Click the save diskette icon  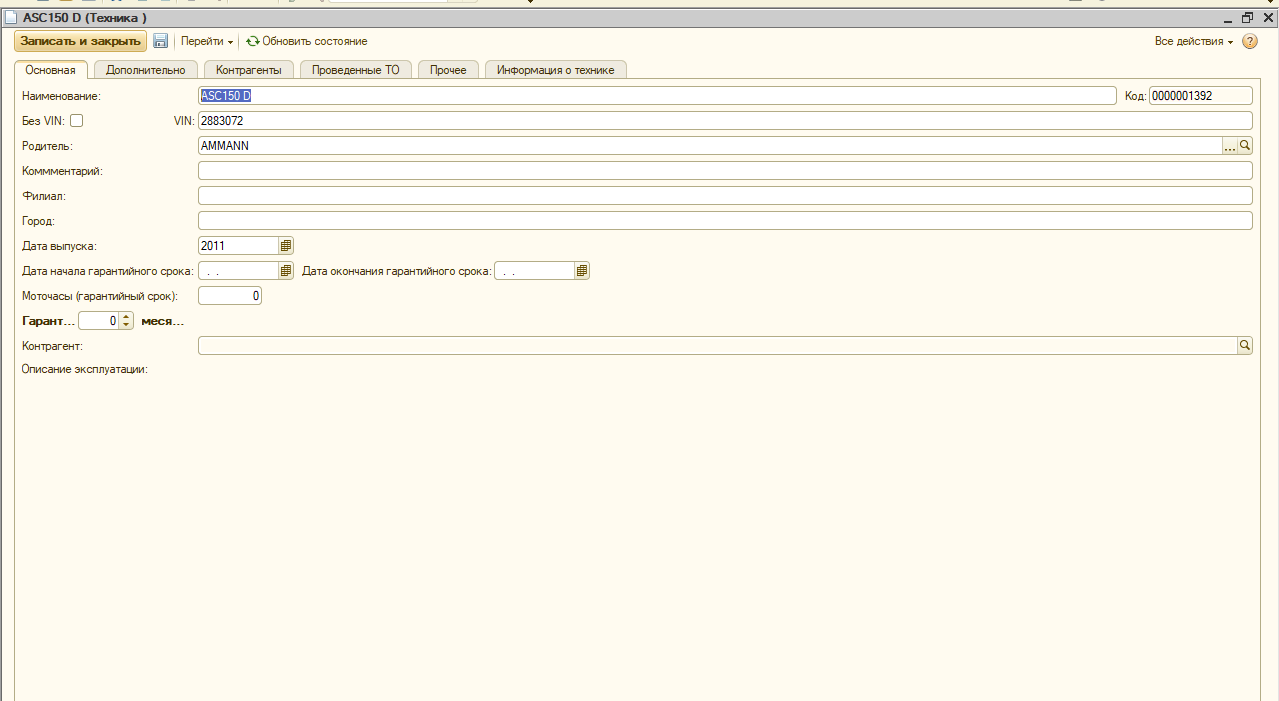(160, 41)
